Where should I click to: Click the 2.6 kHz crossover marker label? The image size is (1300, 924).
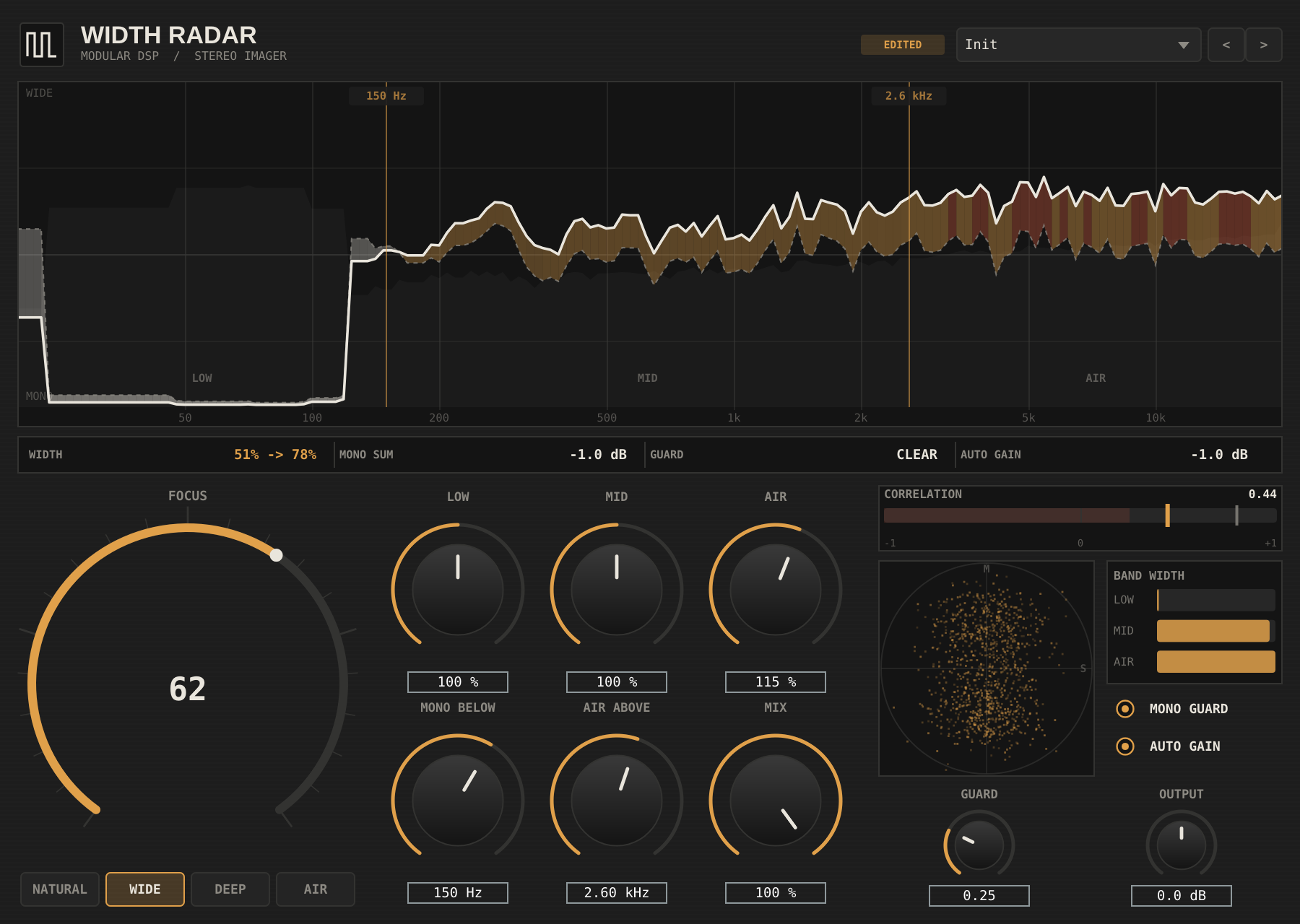(x=909, y=96)
